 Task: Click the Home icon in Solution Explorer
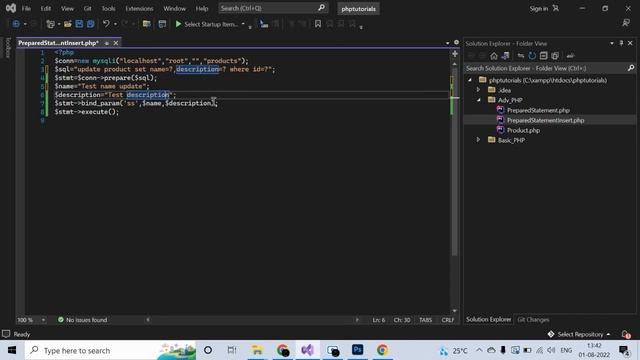coord(494,56)
